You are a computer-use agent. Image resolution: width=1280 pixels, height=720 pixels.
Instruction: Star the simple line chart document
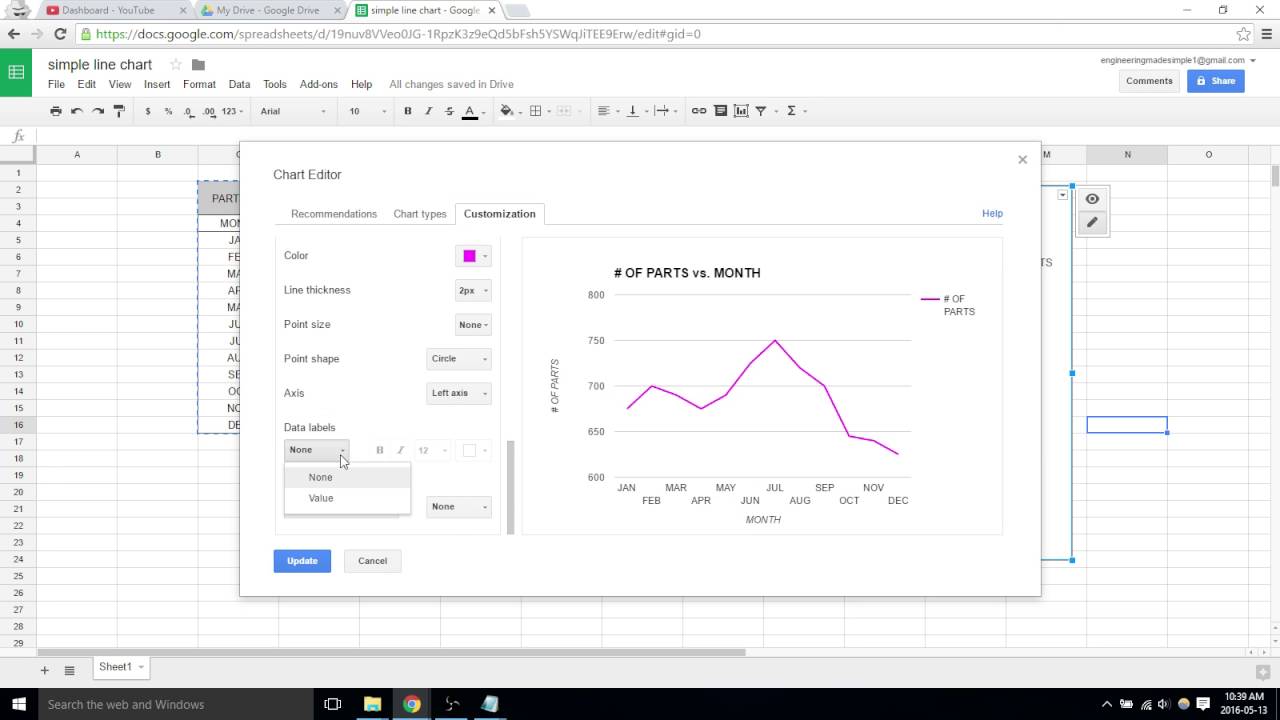coord(176,65)
